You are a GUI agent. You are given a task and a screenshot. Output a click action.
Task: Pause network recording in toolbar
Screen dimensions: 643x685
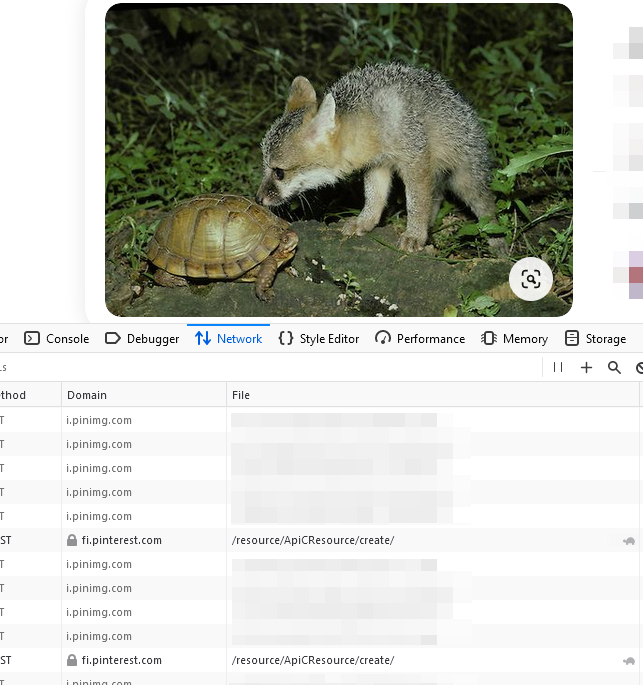[x=558, y=367]
